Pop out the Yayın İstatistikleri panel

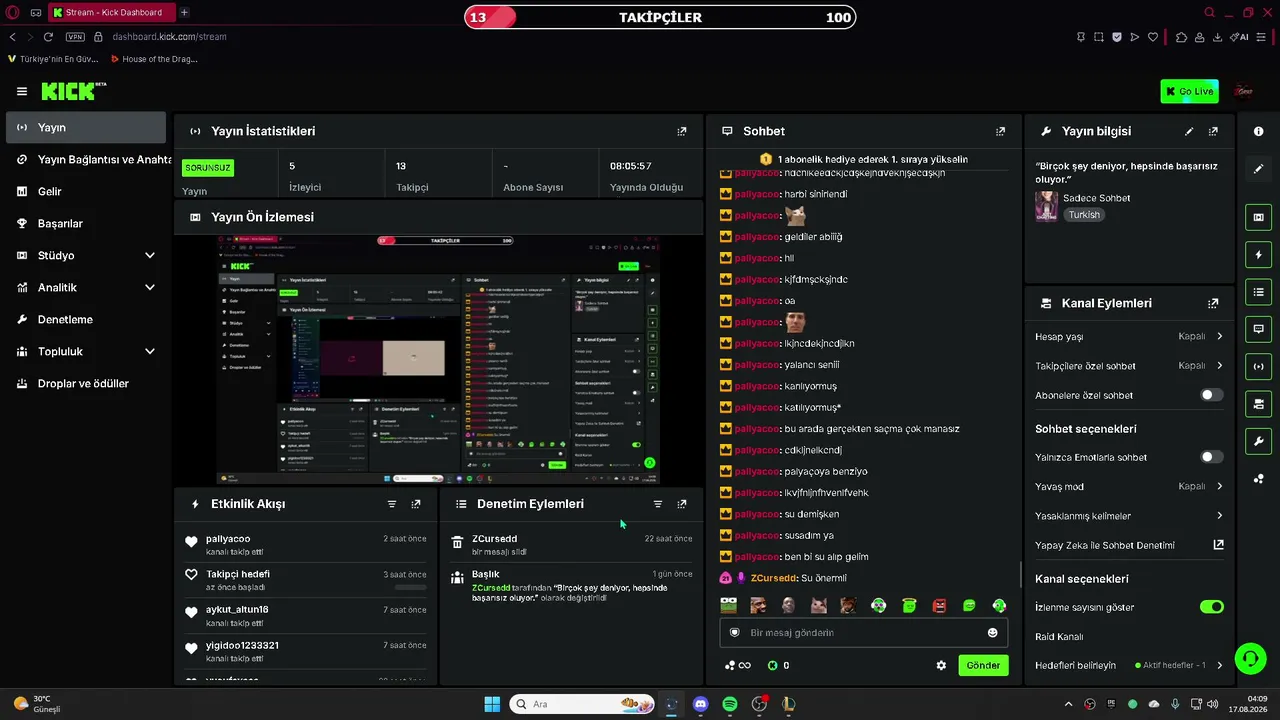click(682, 131)
